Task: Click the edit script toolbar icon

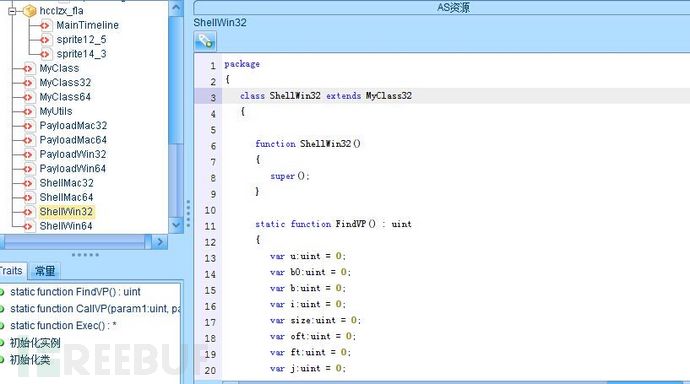Action: (205, 41)
